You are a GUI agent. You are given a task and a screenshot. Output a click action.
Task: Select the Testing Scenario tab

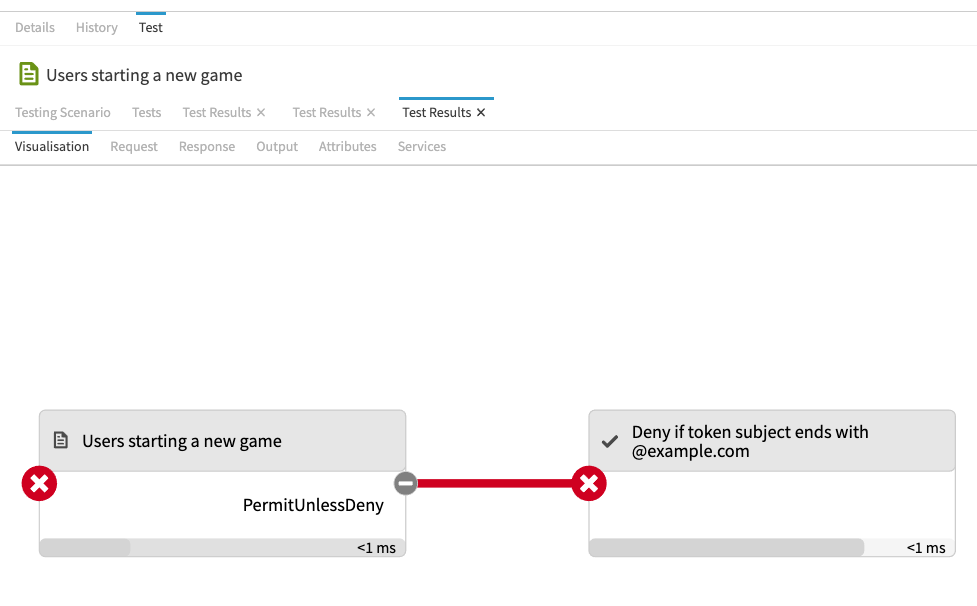pos(63,113)
